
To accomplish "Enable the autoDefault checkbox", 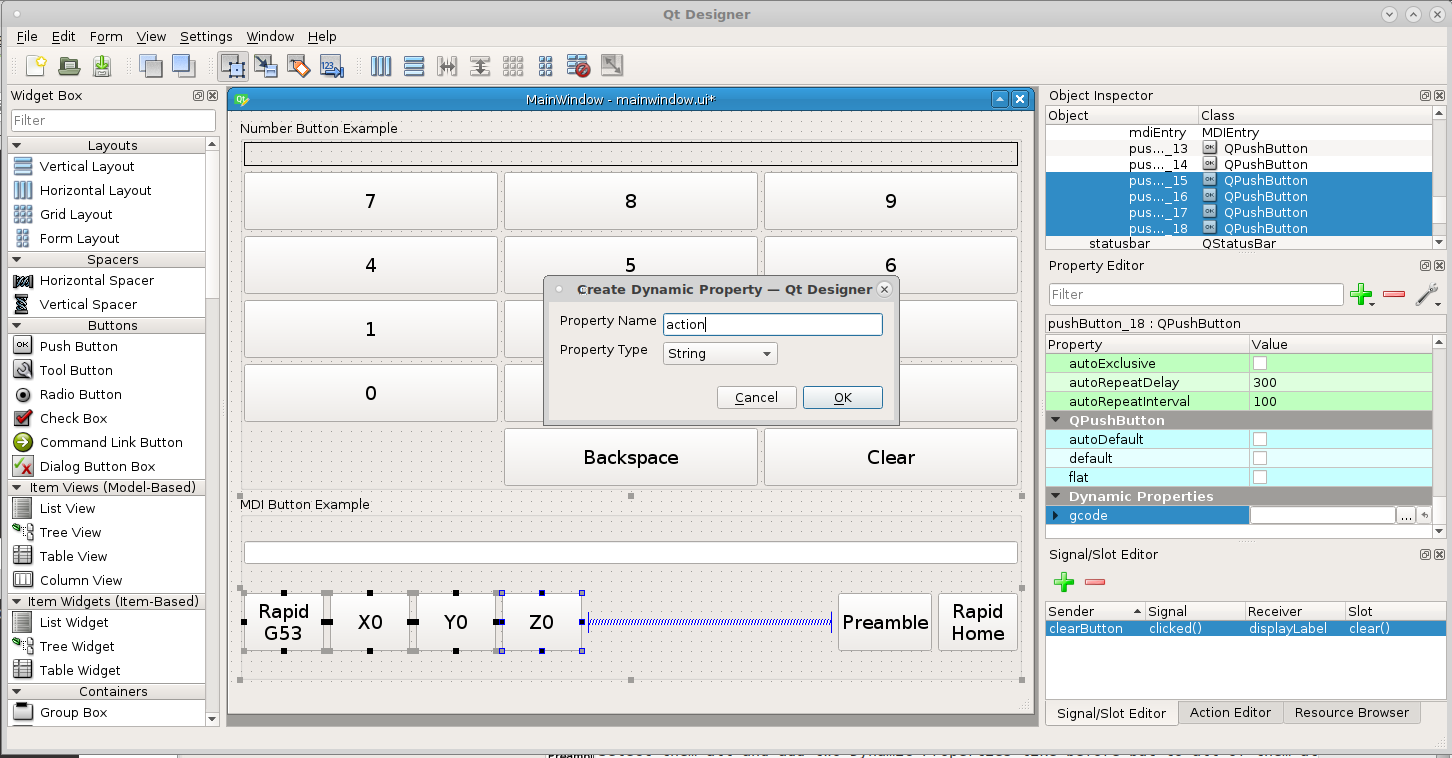I will pos(1260,439).
